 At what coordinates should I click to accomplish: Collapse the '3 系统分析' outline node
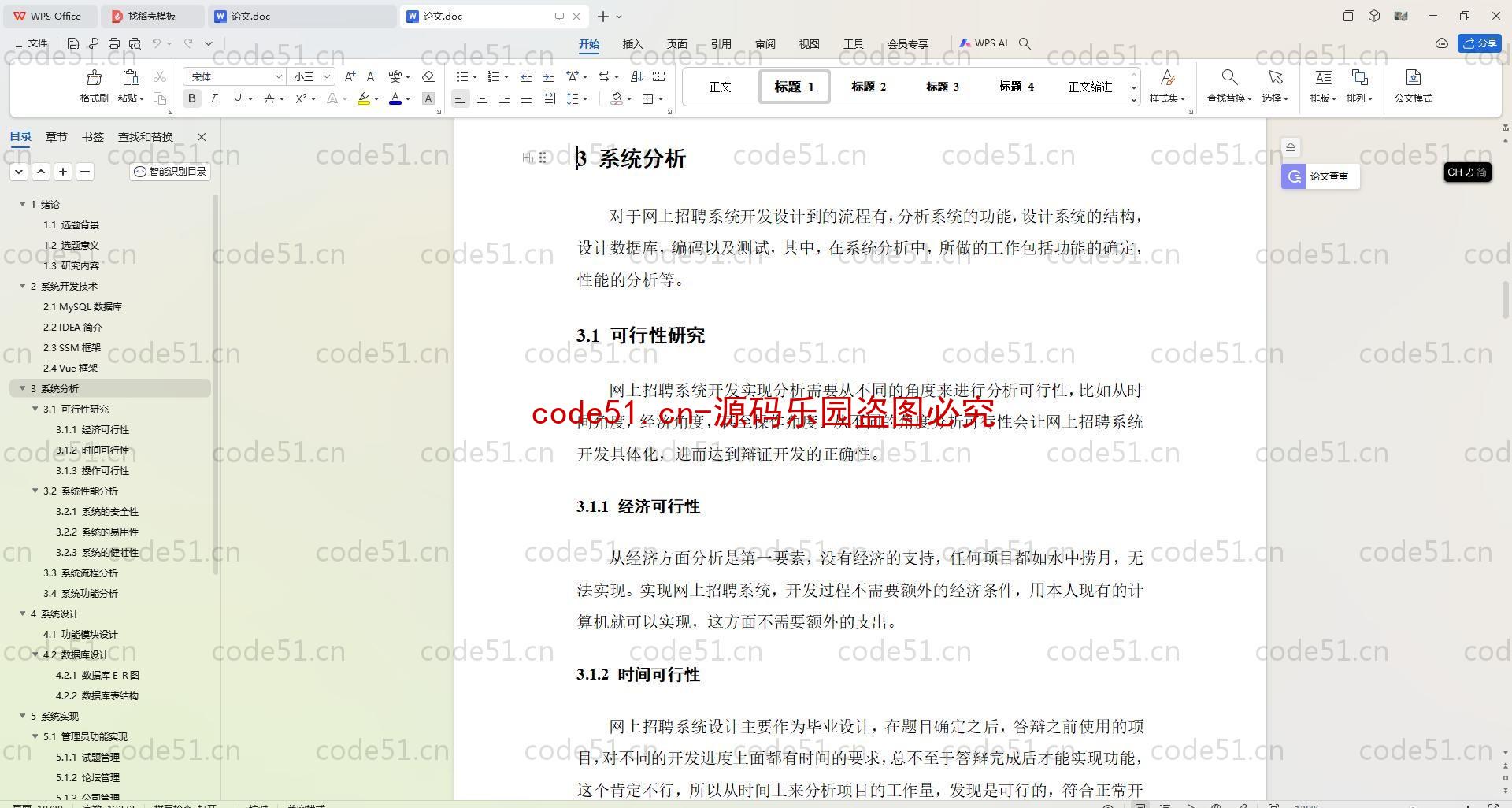point(23,388)
